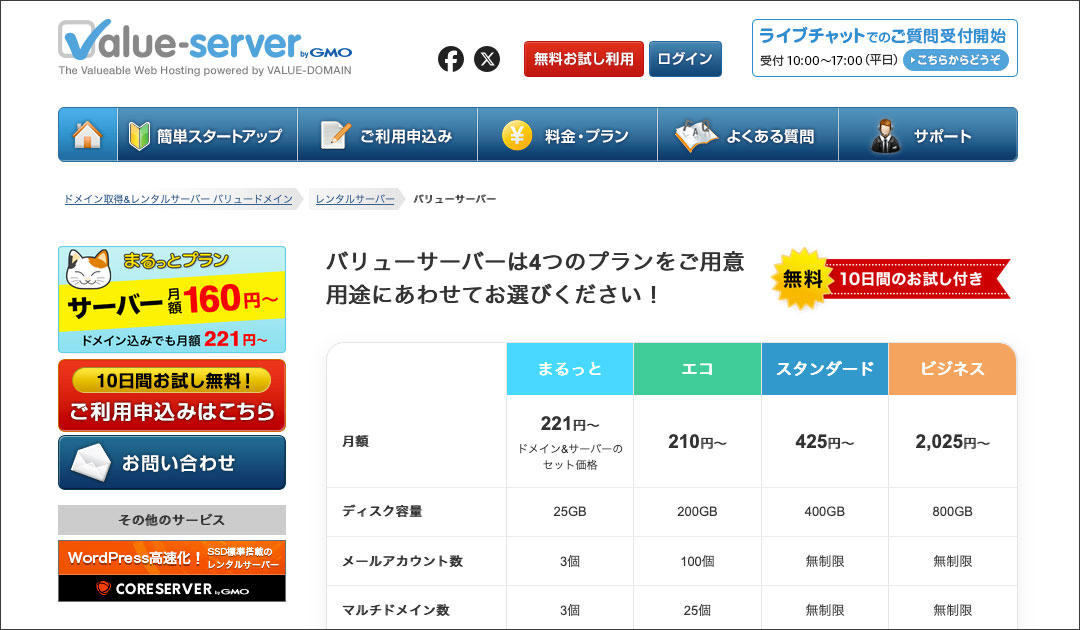Click バリューサーバー breadcrumb current page text
Image resolution: width=1080 pixels, height=630 pixels.
tap(455, 199)
